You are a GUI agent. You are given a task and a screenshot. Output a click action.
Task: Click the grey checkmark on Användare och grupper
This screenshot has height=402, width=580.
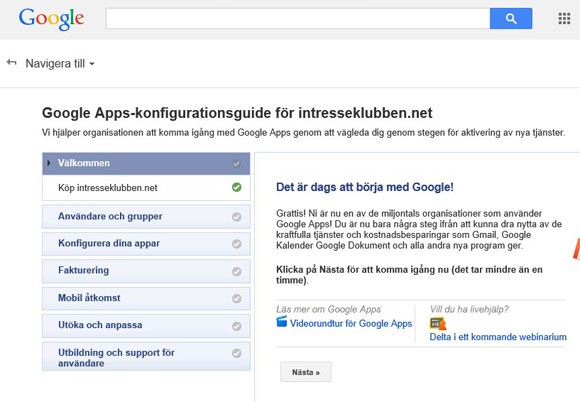(237, 217)
